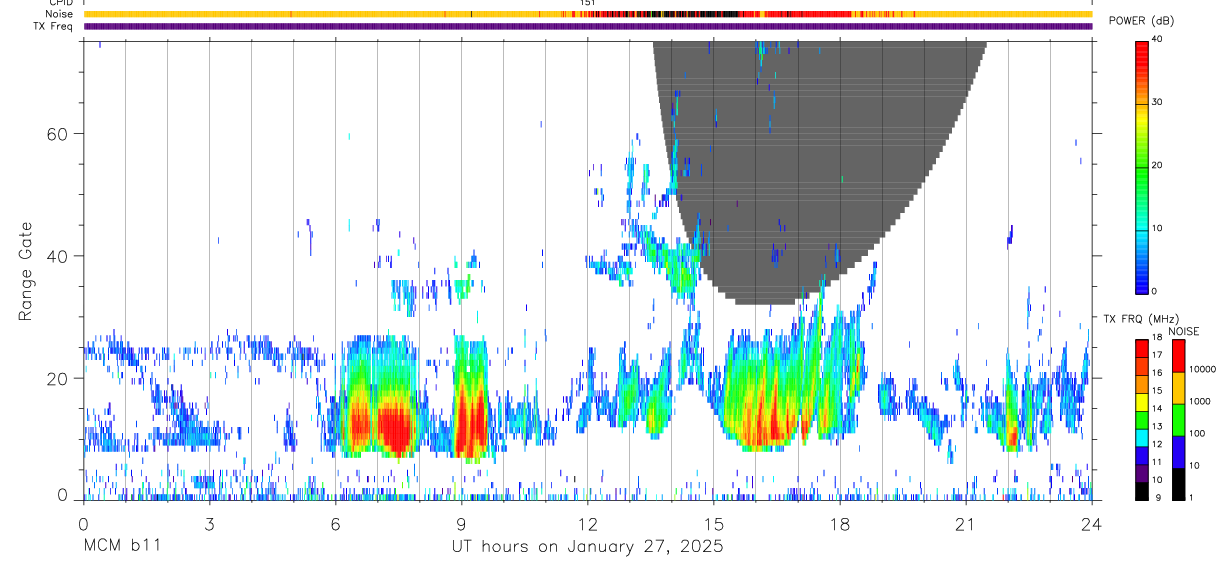Click the 10000 label on the NOISE legend
Screen dimensions: 1228x567
(1202, 370)
